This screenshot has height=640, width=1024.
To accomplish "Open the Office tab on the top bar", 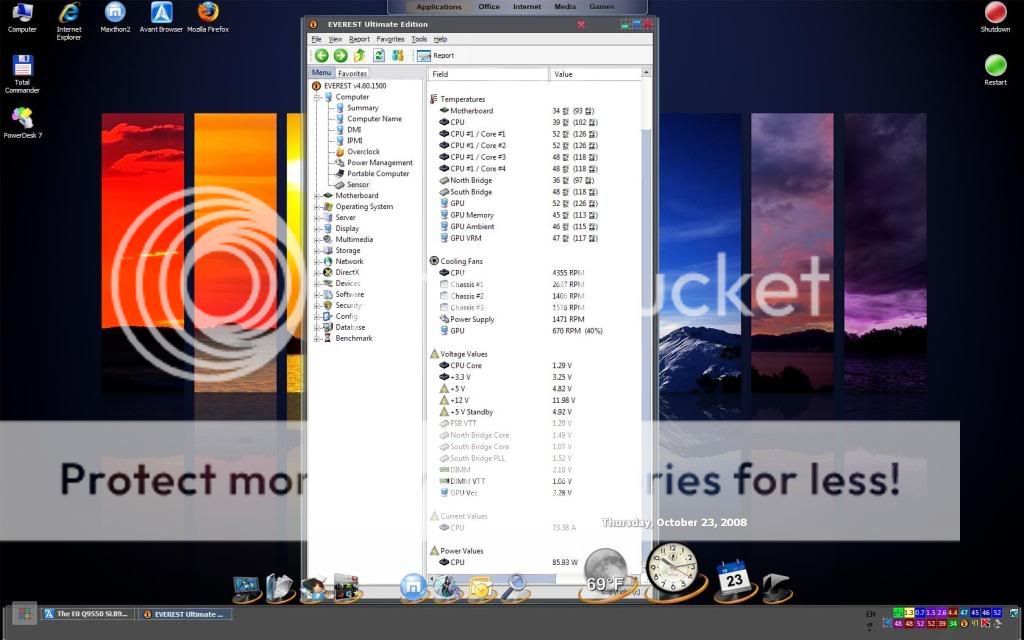I will (x=488, y=7).
